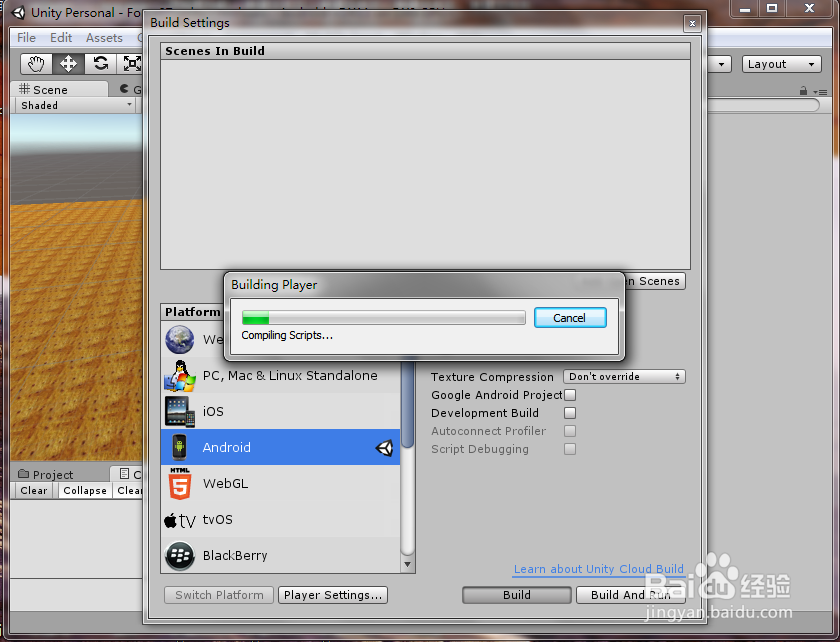The width and height of the screenshot is (840, 642).
Task: Click the Switch Platform button
Action: point(219,595)
